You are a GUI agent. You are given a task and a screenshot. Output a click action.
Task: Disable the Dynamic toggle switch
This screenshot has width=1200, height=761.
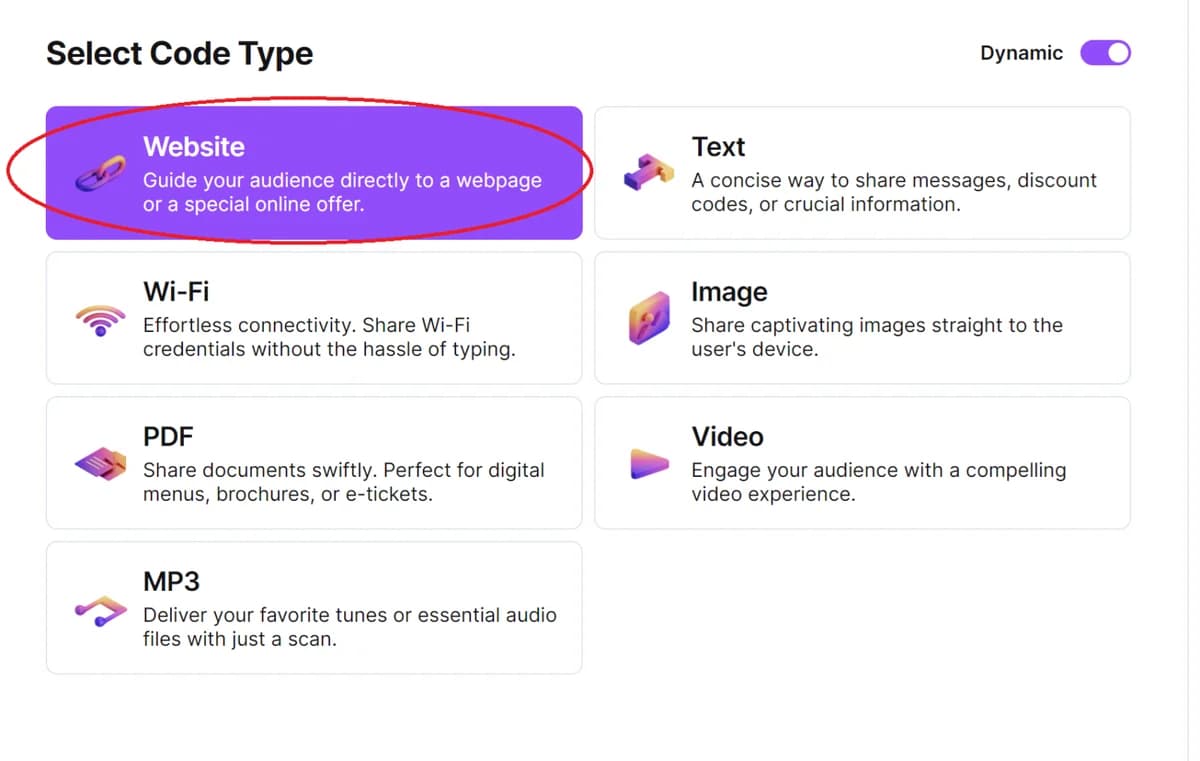1104,52
